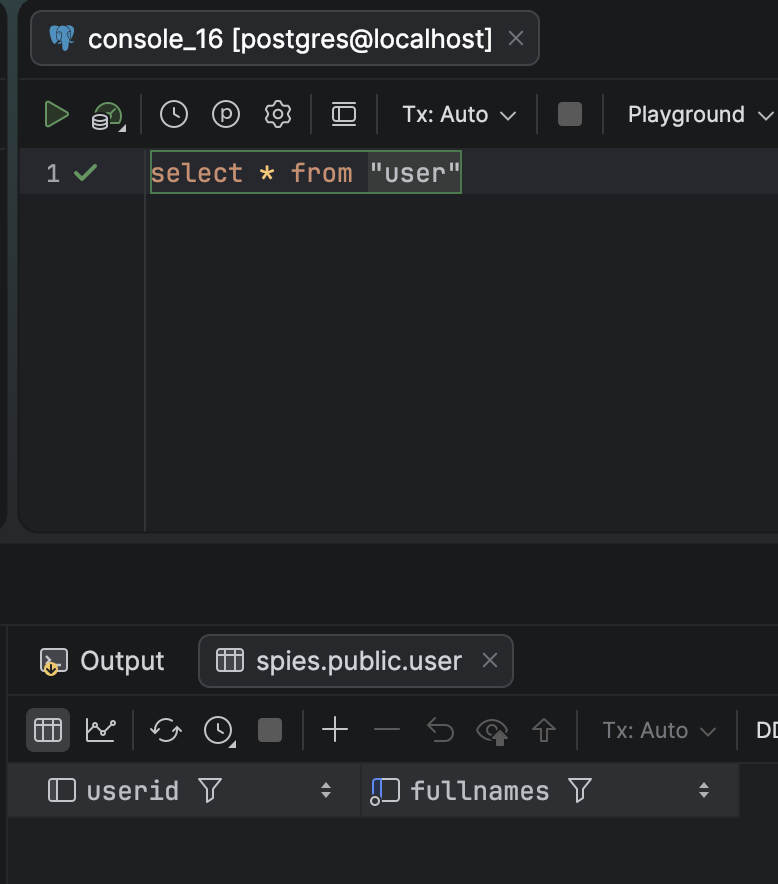Open query history clock icon in console toolbar
778x884 pixels.
click(174, 114)
